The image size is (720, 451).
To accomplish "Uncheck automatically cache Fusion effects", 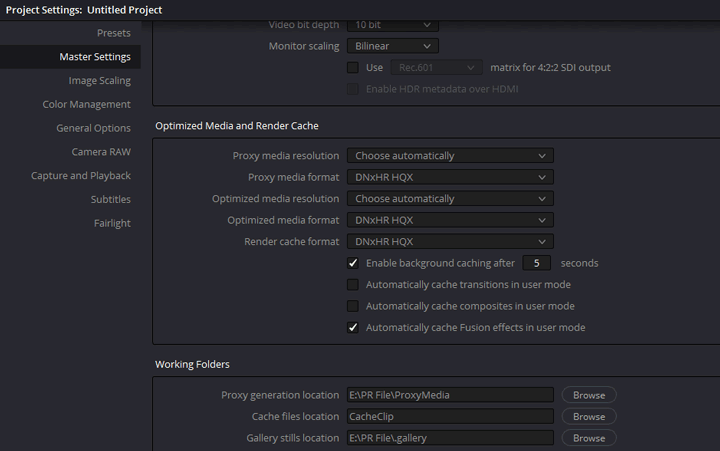I will 353,327.
